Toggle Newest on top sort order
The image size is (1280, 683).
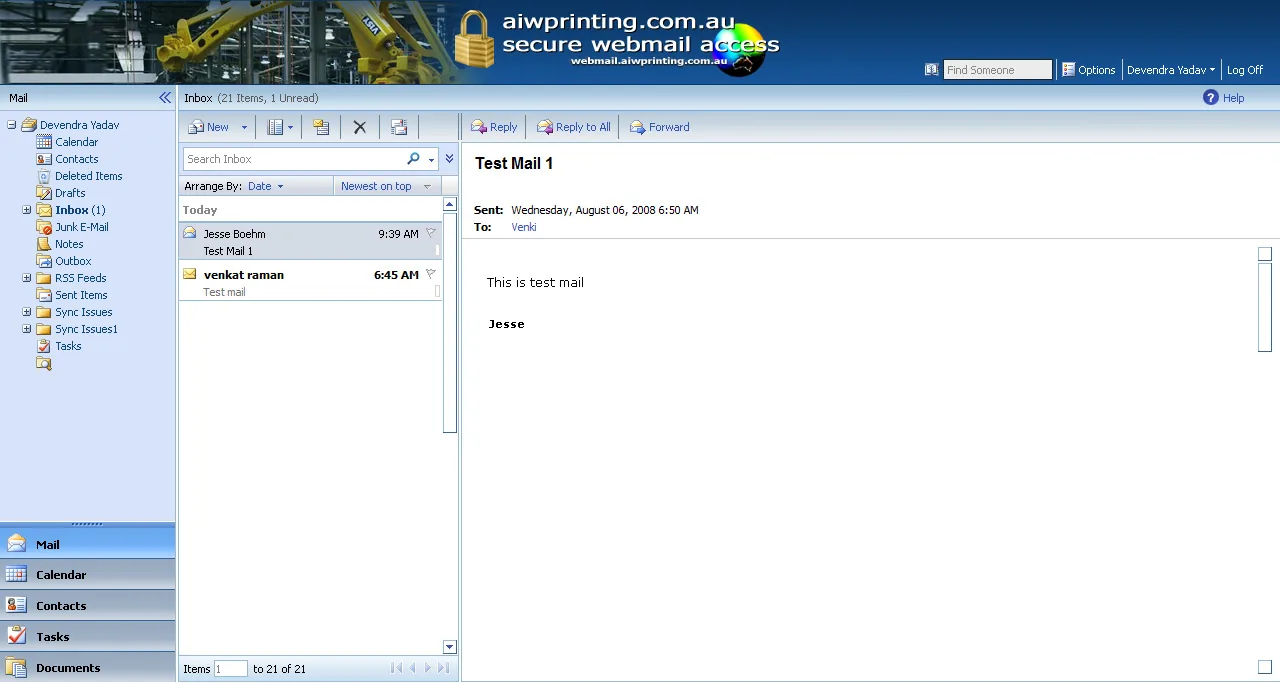[385, 186]
